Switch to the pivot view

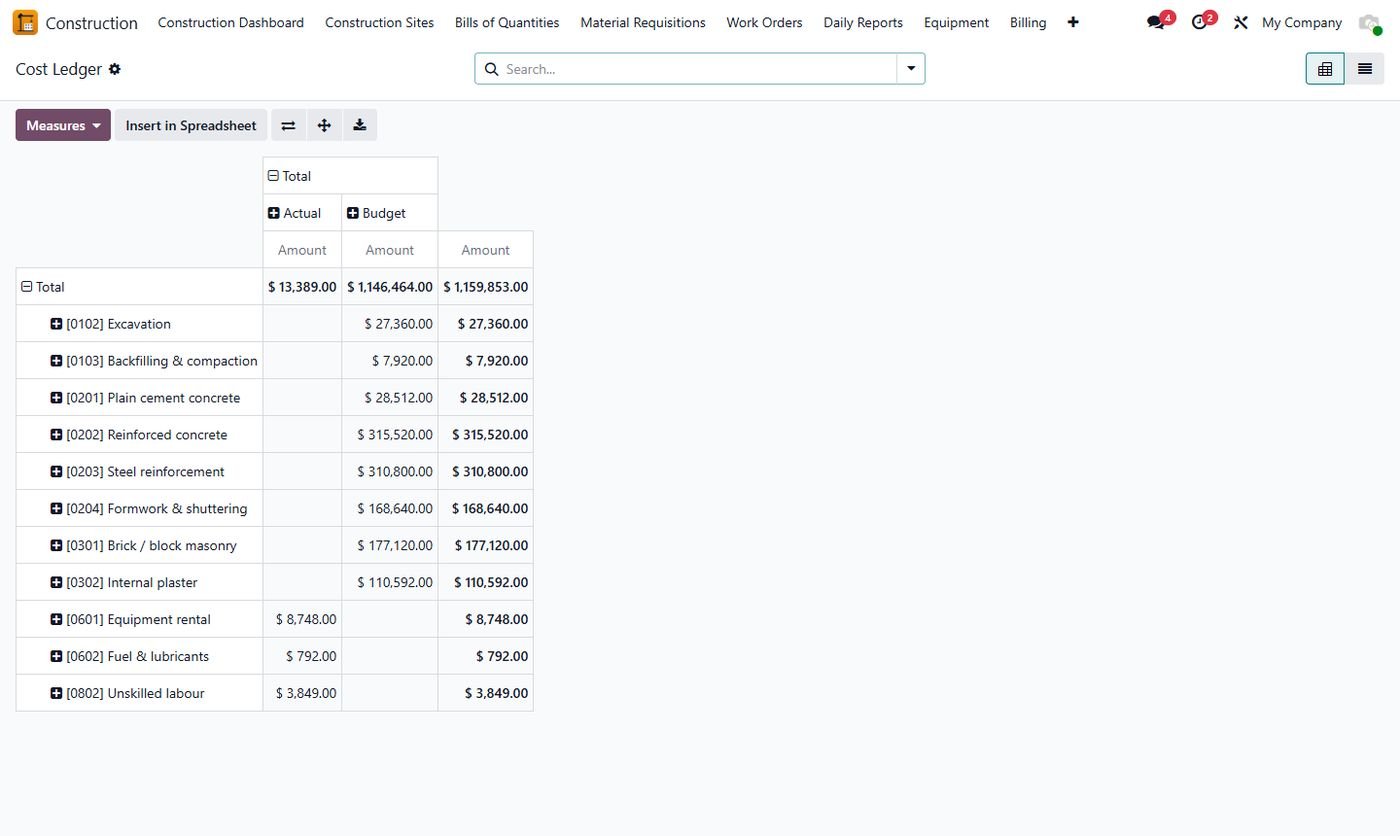tap(1325, 69)
